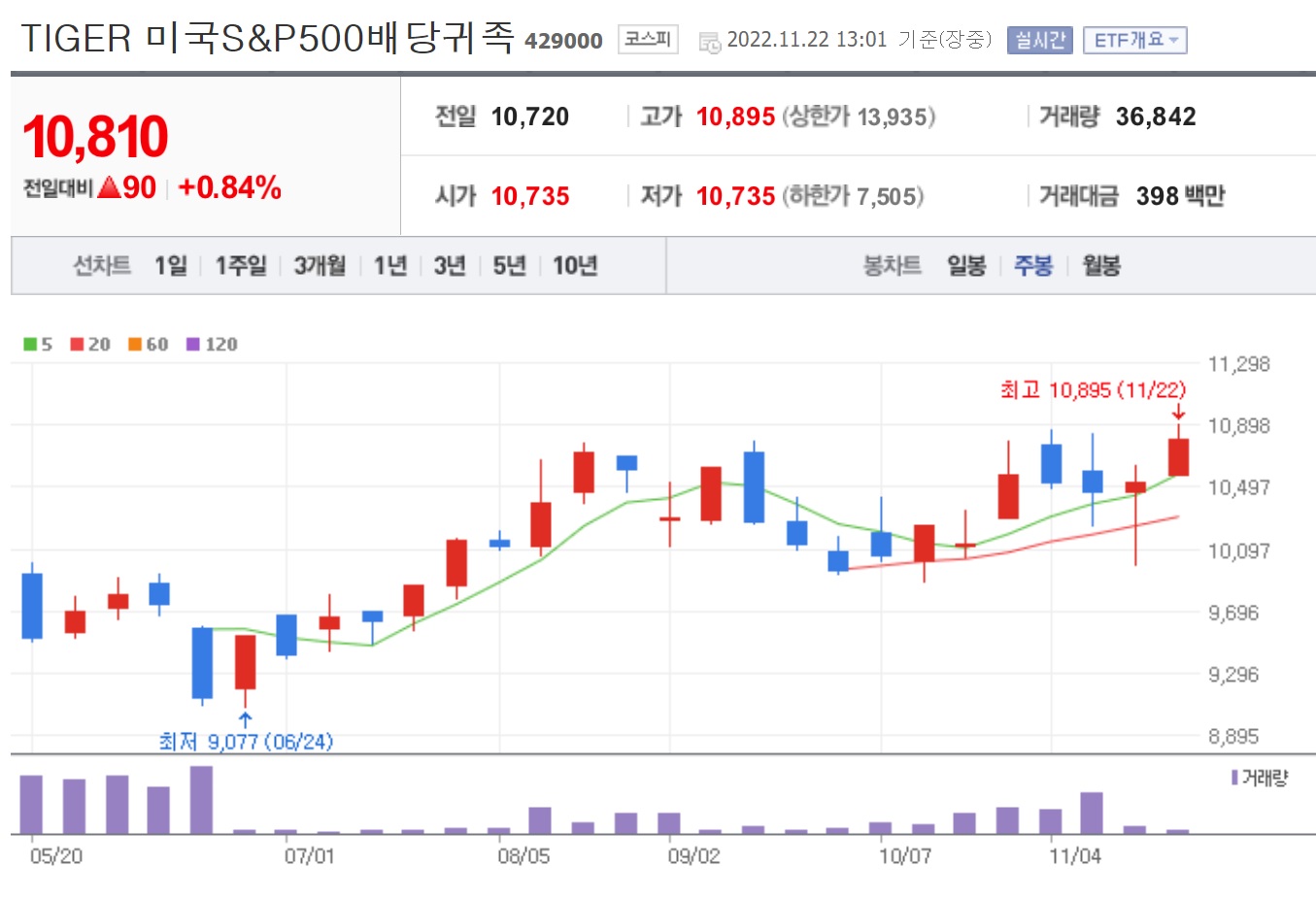Screen dimensions: 1316x898
Task: Click the 실시간 button
Action: pos(1039,40)
